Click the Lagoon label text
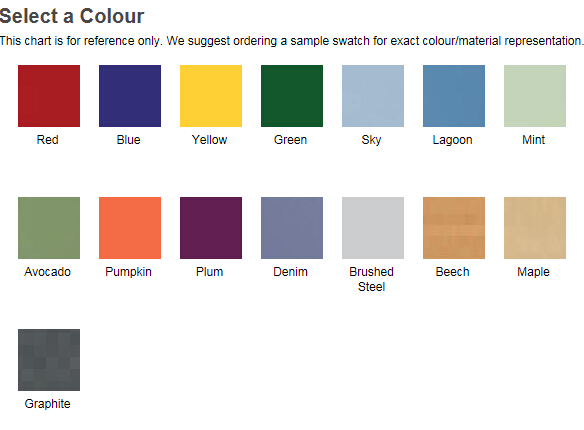The image size is (584, 430). [x=453, y=140]
